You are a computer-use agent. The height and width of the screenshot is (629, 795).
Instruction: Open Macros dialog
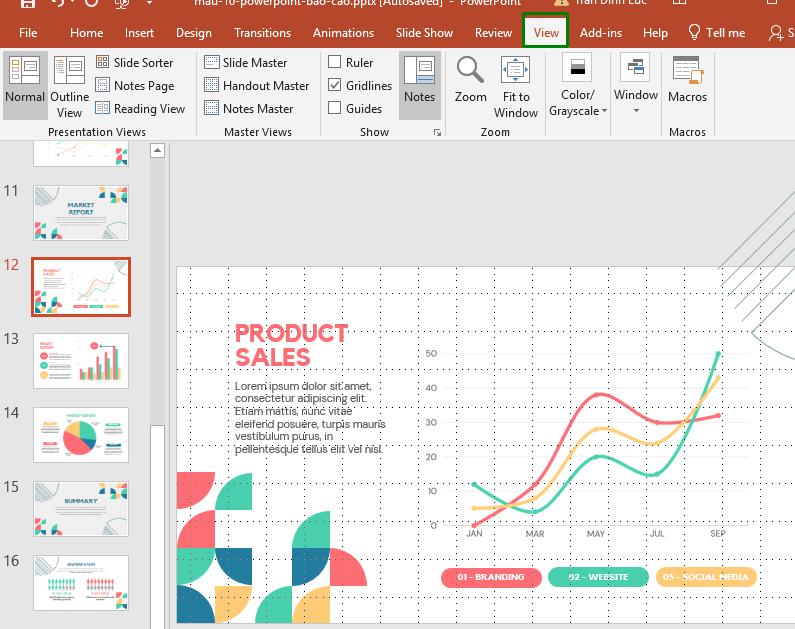[687, 80]
